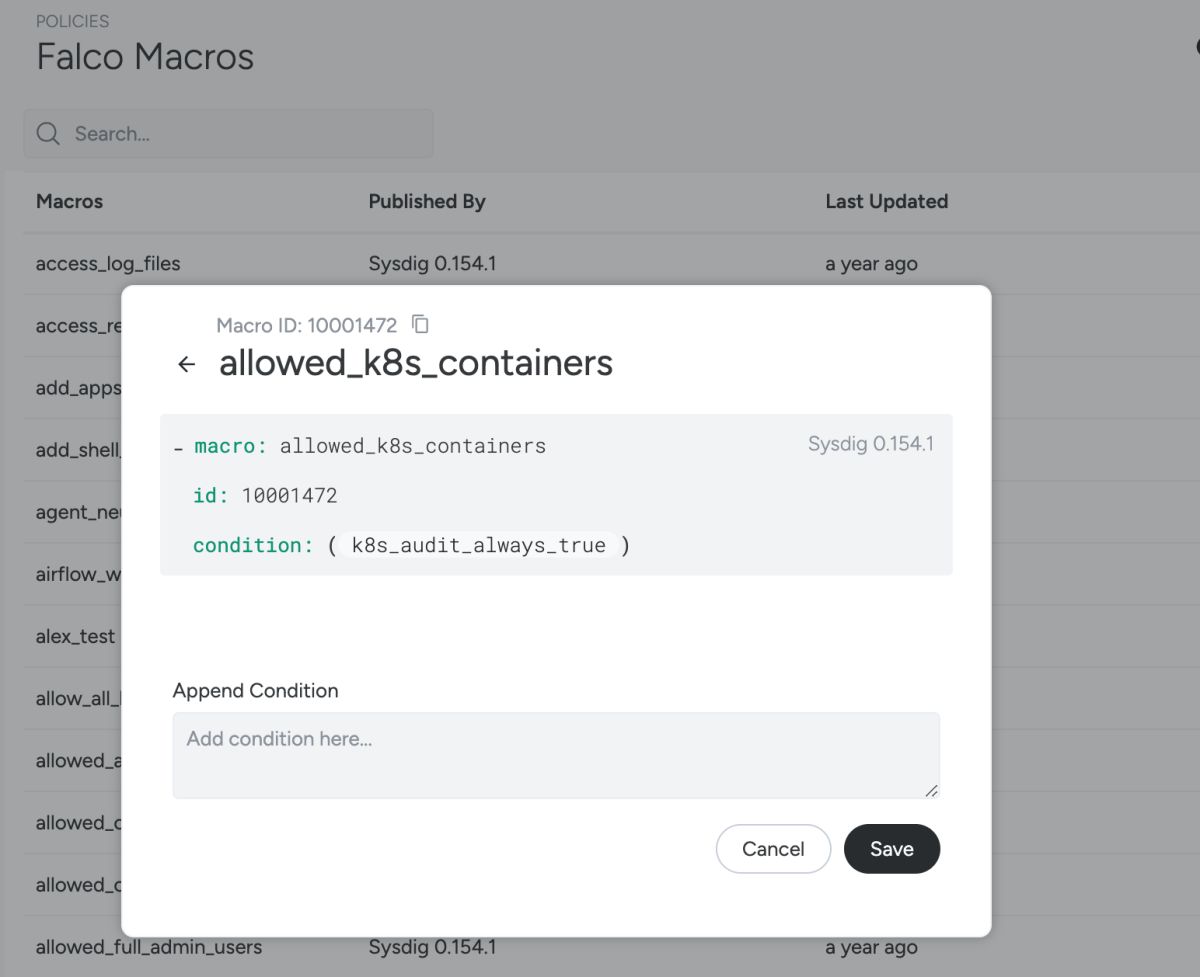Viewport: 1200px width, 977px height.
Task: Sort by the Last Updated column
Action: (x=886, y=201)
